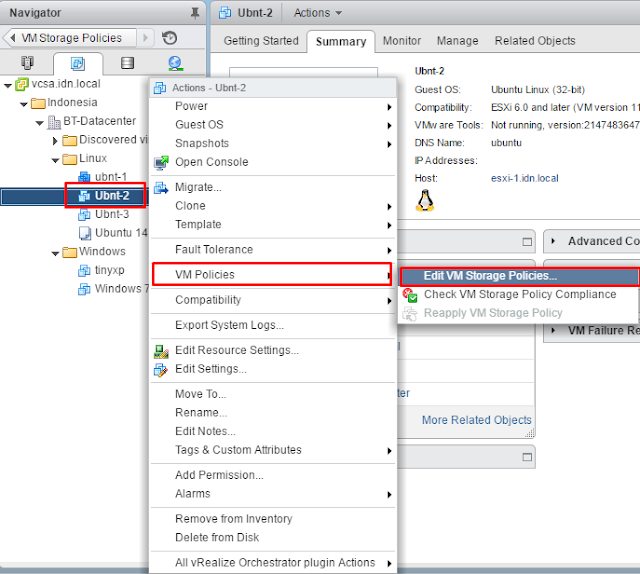Collapse the vcsa.idn.local tree node
This screenshot has height=574, width=640.
8,85
